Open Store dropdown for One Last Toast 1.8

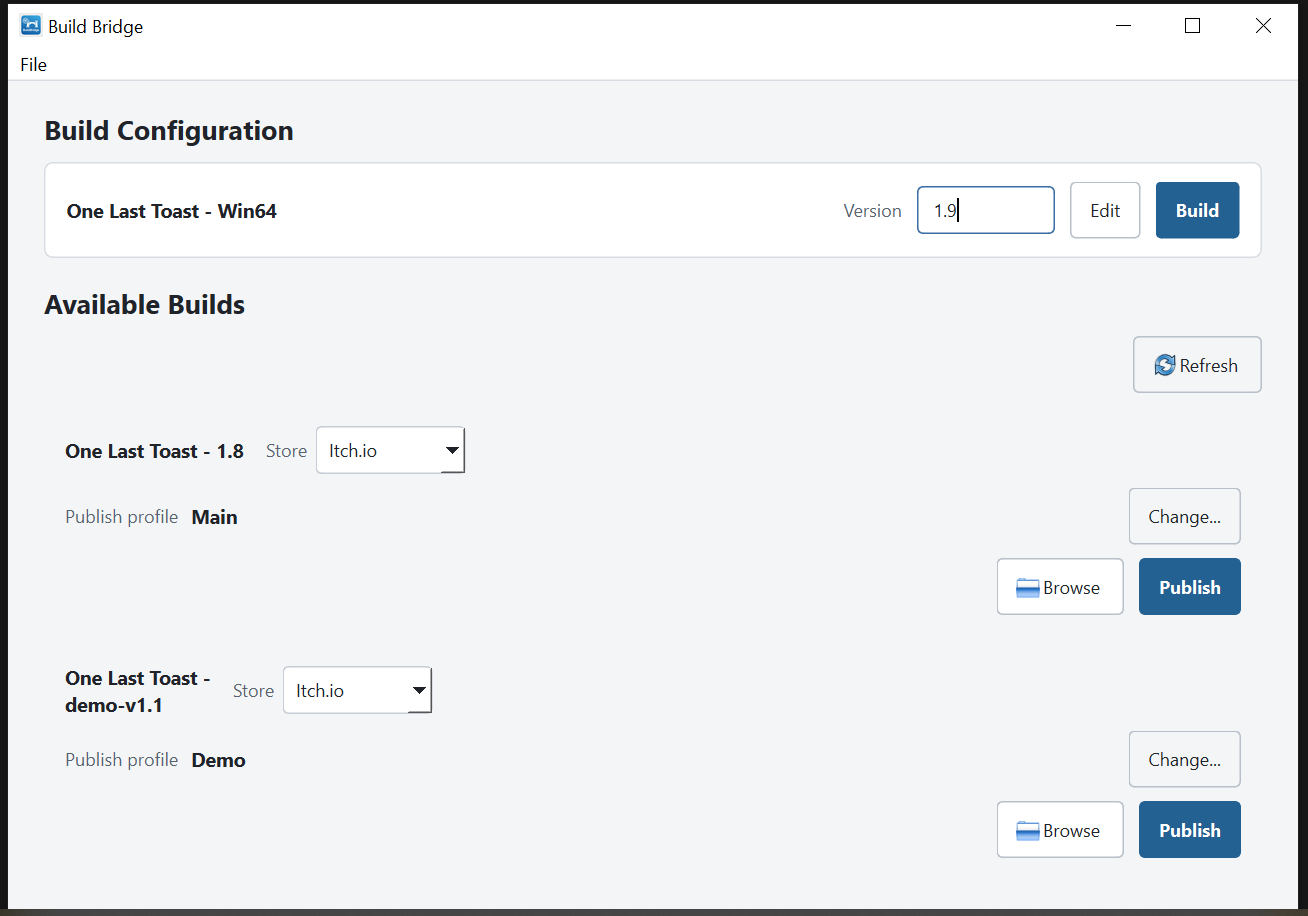pos(390,451)
